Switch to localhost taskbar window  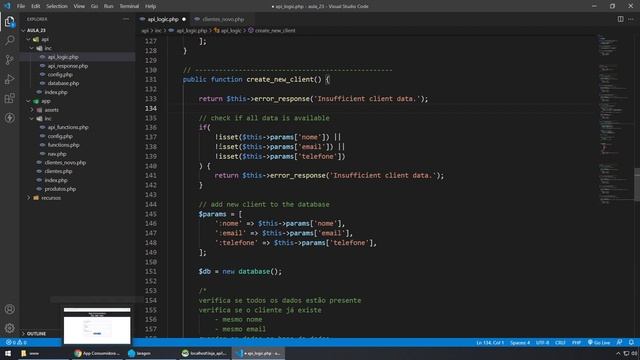coord(204,353)
